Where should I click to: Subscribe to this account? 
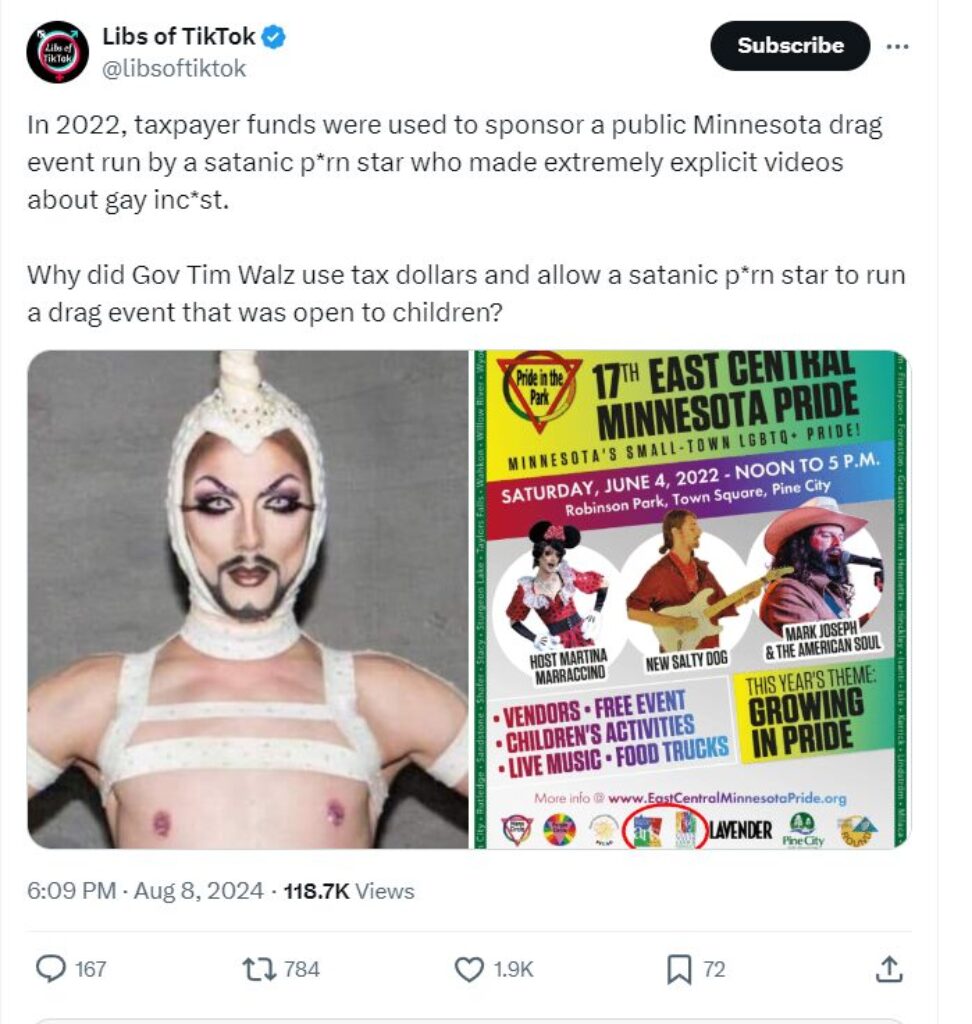point(790,46)
